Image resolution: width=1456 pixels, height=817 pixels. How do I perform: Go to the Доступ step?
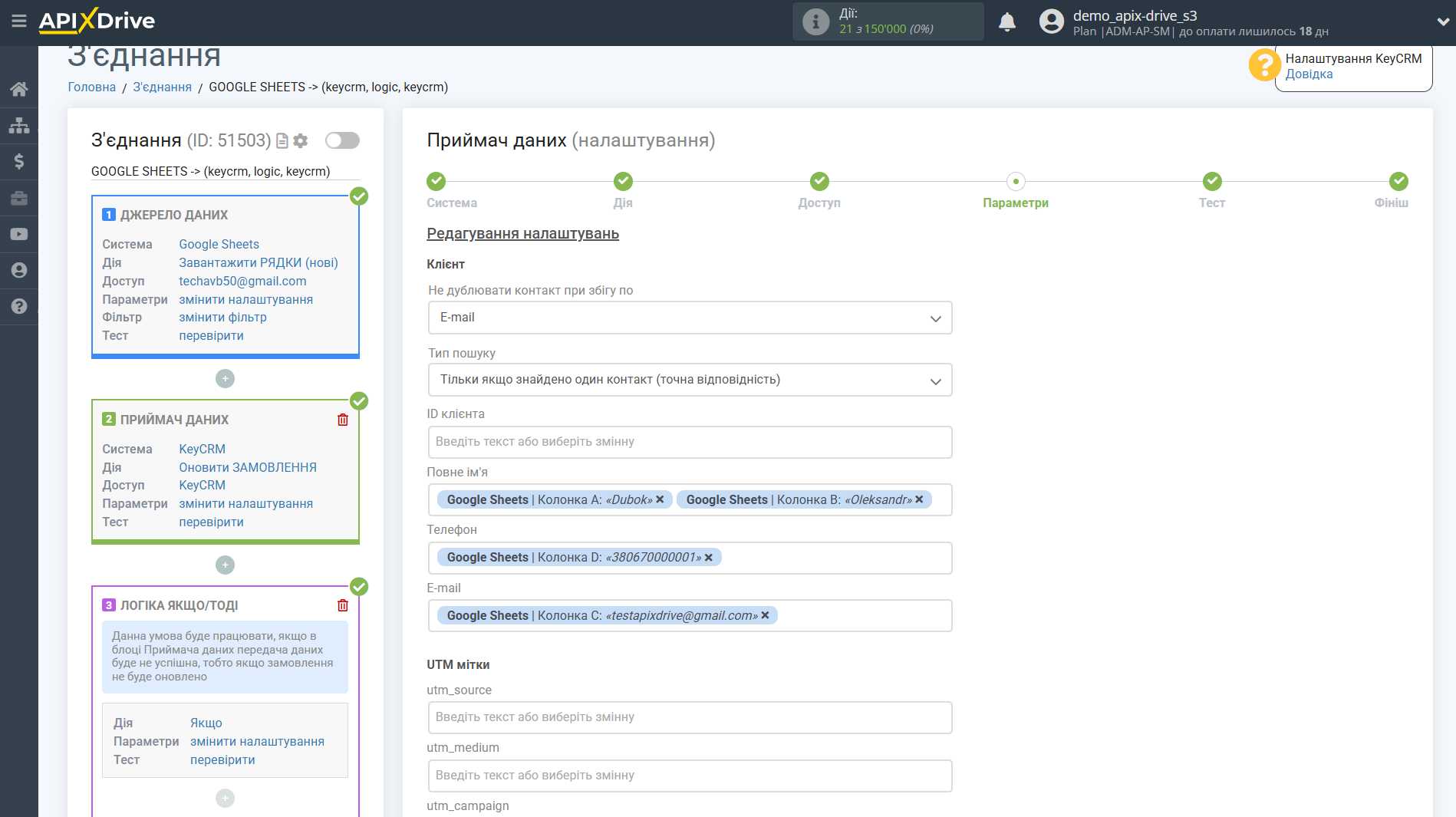[819, 182]
